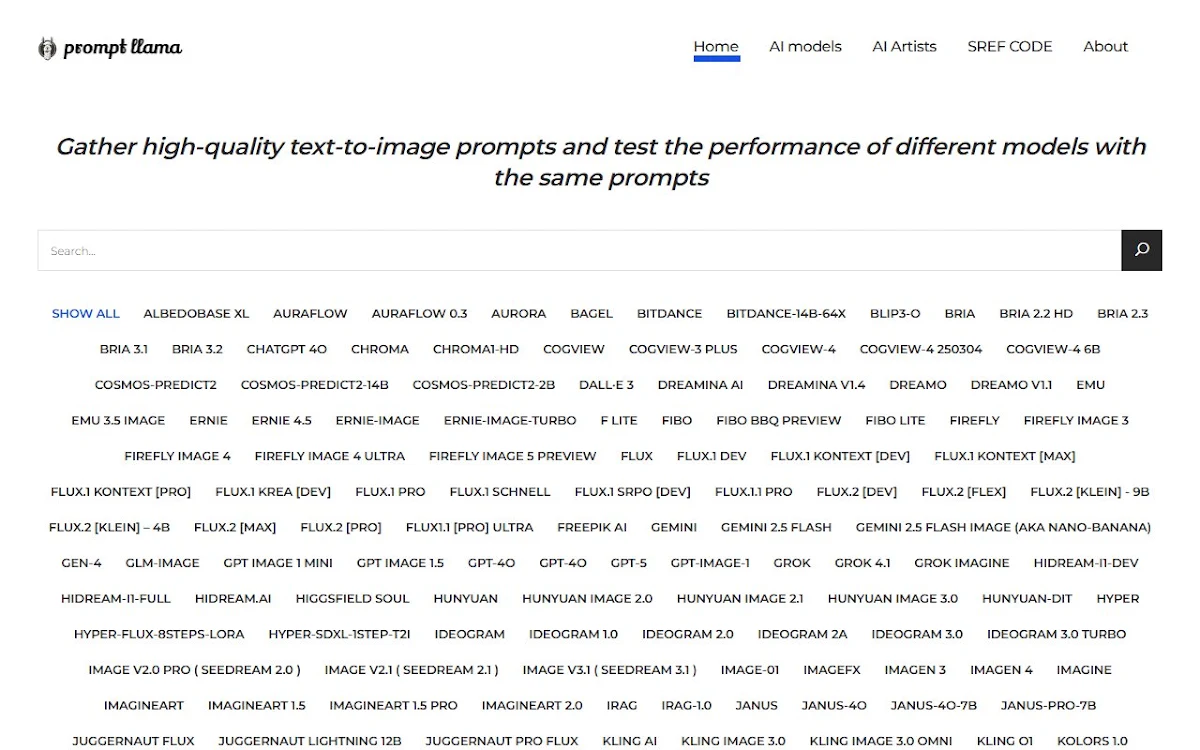1200x750 pixels.
Task: Filter by IMAGE V3.1 ( SEEDREAM 3.1 )
Action: click(x=610, y=670)
